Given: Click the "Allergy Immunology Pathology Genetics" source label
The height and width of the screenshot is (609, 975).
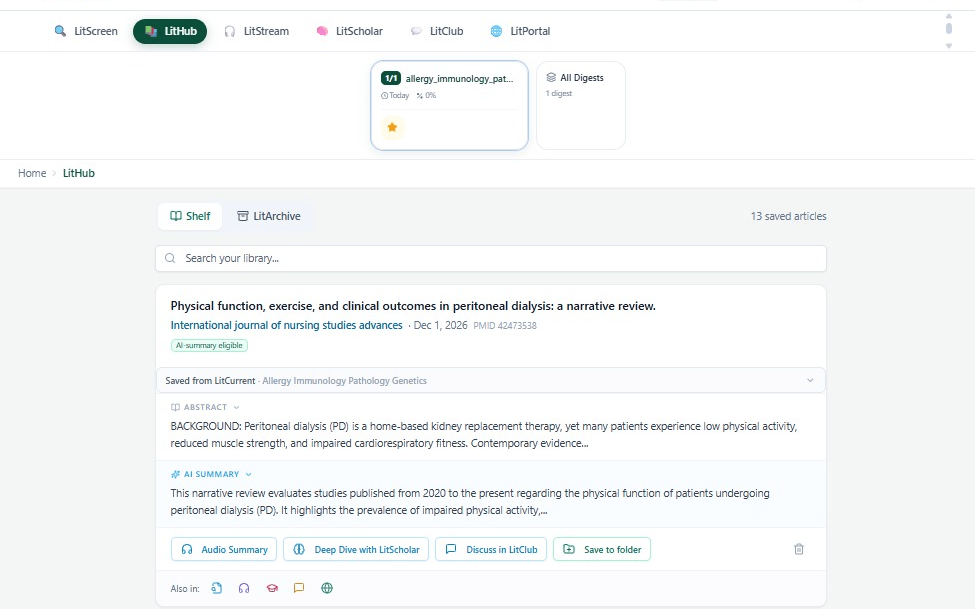Looking at the screenshot, I should [x=344, y=381].
